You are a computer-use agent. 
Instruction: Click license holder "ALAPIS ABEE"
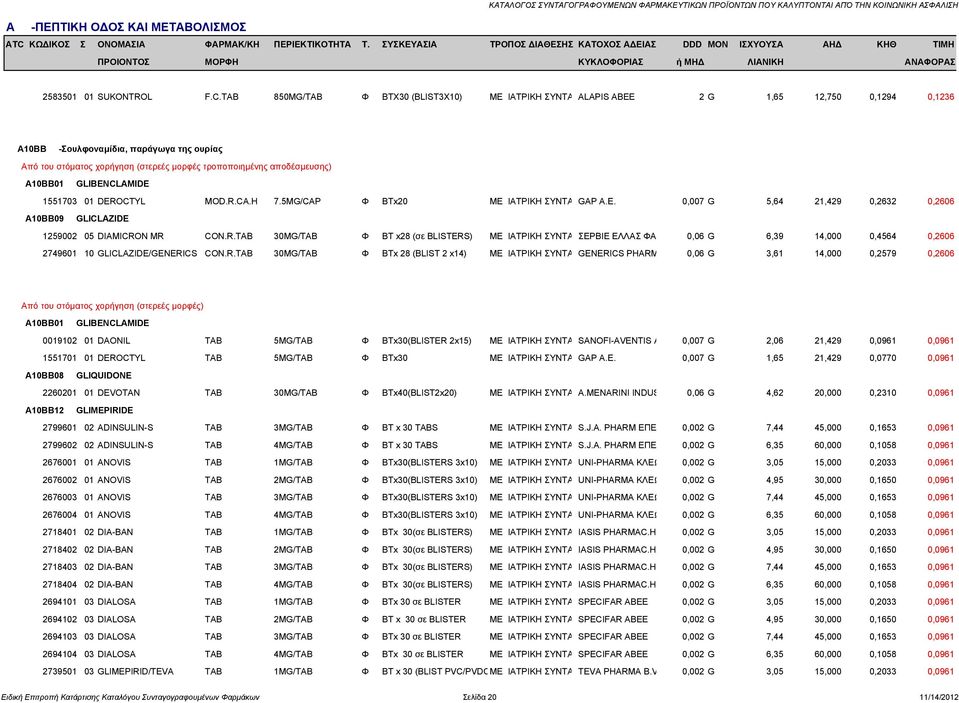tap(606, 97)
